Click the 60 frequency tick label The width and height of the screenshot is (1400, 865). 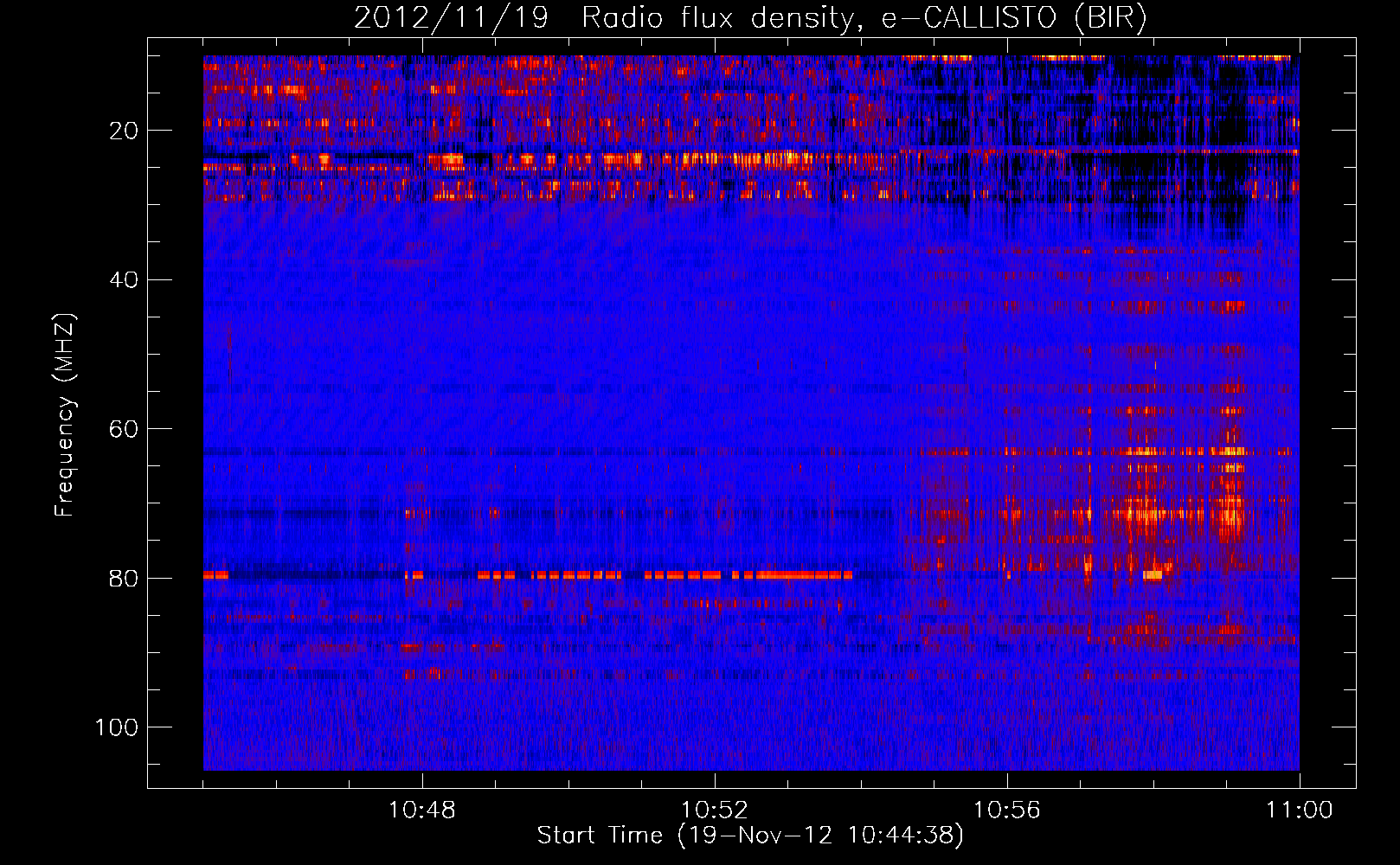click(x=124, y=429)
